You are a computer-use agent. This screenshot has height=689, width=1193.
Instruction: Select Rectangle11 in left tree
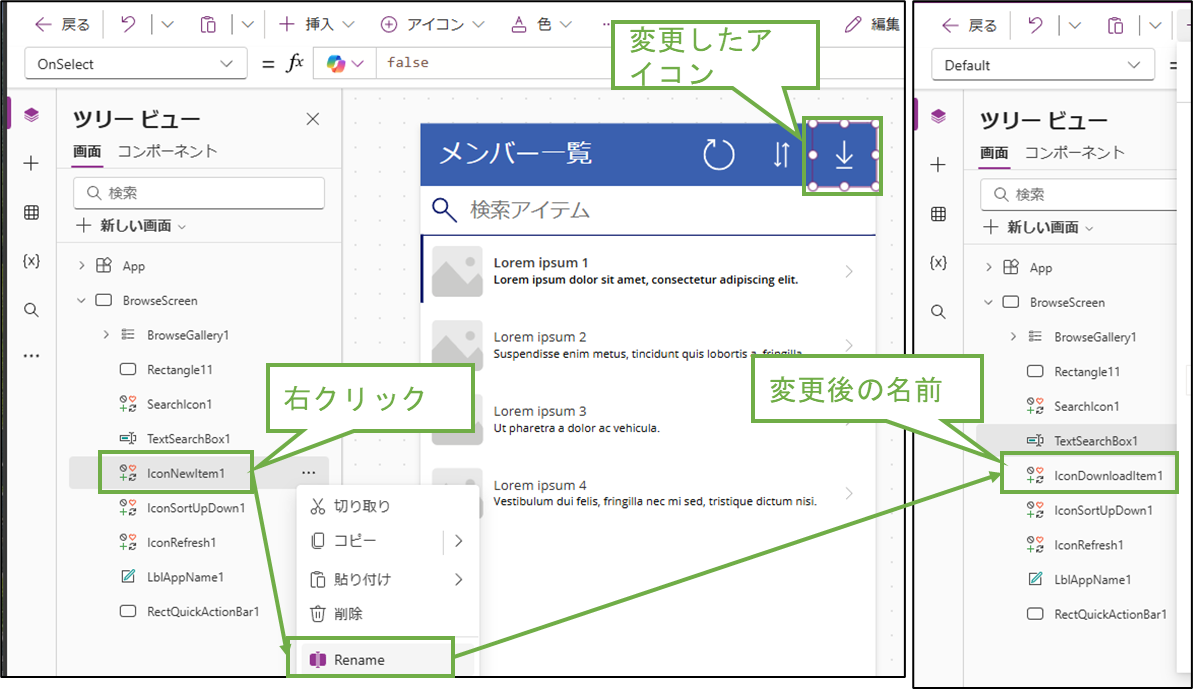click(180, 370)
